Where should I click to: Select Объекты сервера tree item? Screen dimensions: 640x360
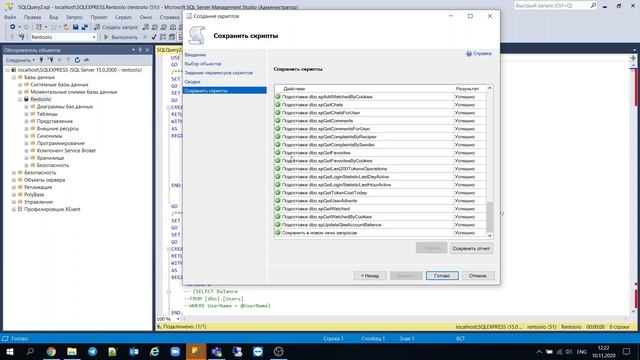click(44, 180)
